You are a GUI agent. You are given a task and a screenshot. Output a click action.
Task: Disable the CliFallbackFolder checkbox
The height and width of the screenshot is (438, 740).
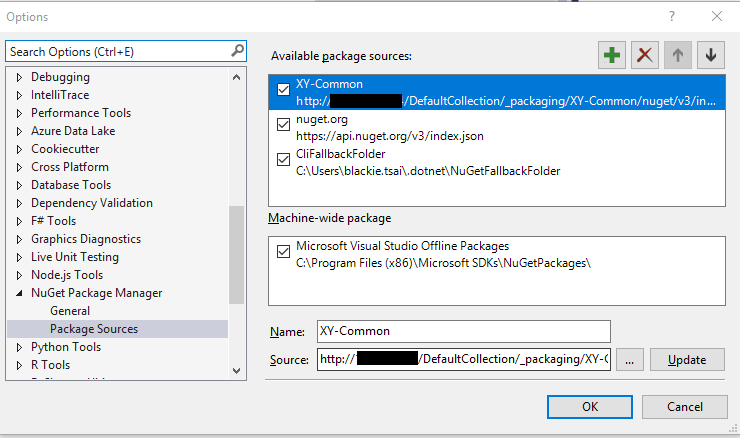[x=284, y=158]
